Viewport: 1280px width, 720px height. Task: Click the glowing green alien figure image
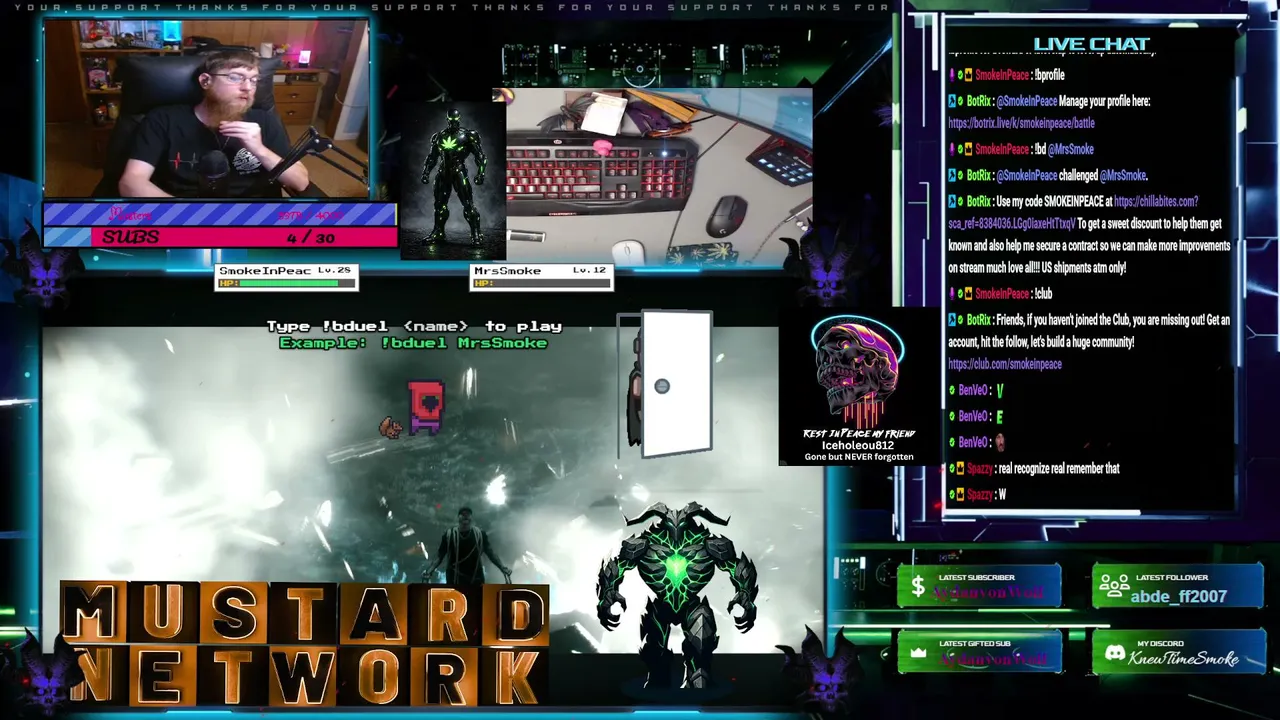[452, 180]
